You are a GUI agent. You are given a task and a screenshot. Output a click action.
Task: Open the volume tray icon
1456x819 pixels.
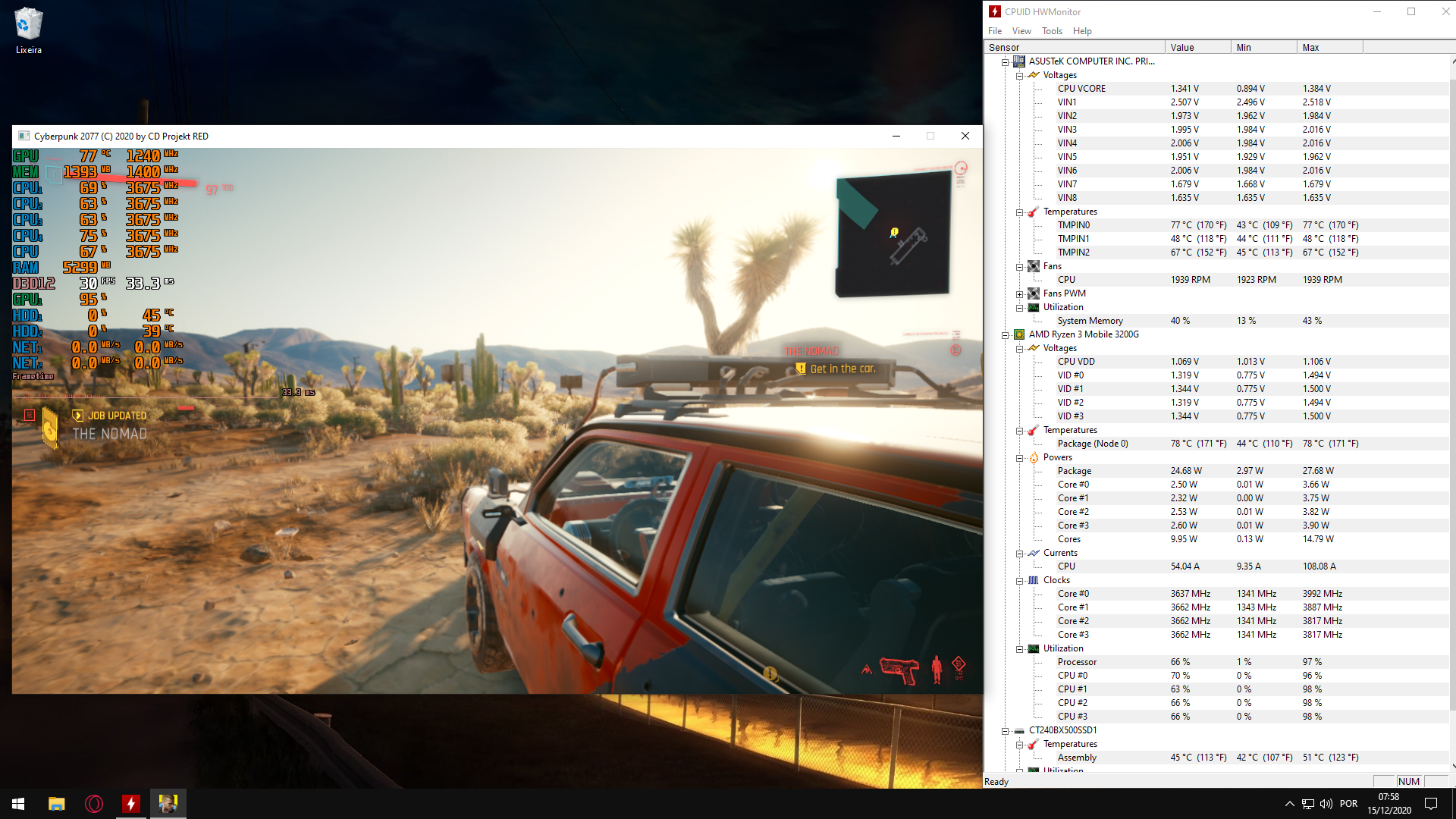(x=1326, y=804)
